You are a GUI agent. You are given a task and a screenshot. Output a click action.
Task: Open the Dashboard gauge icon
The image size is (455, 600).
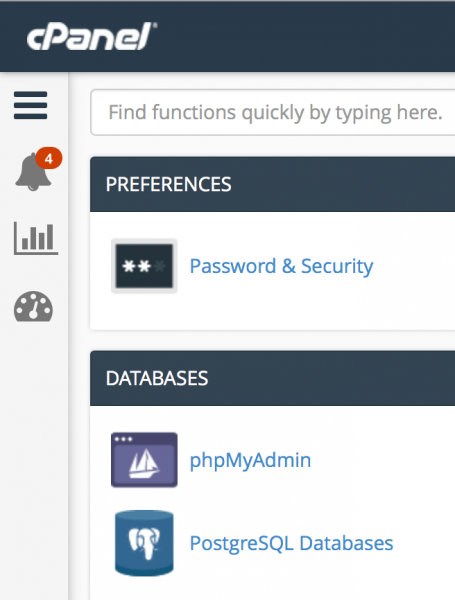click(33, 306)
